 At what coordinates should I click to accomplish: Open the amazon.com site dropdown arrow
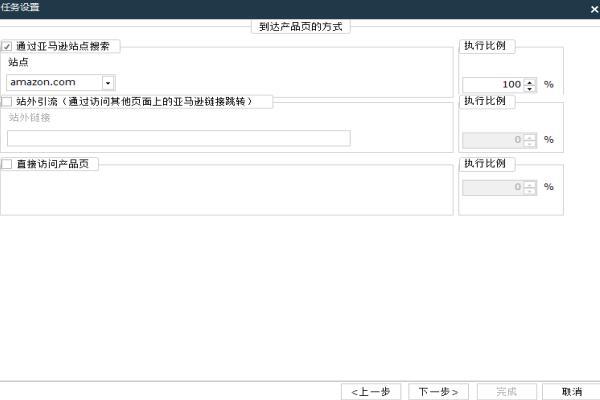coord(108,83)
